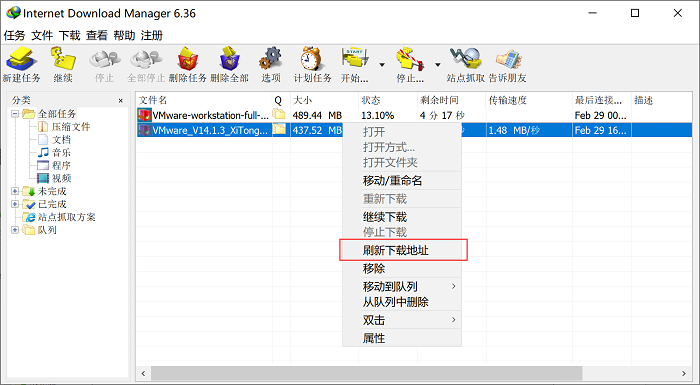Click the scrollbar right arrow

683,373
